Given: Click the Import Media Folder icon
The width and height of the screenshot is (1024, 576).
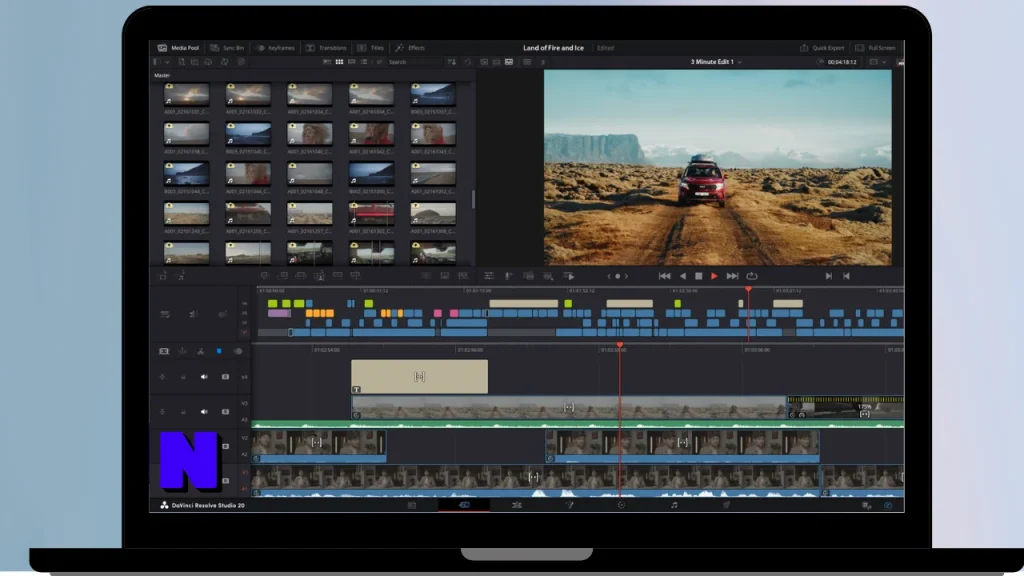Looking at the screenshot, I should point(195,62).
